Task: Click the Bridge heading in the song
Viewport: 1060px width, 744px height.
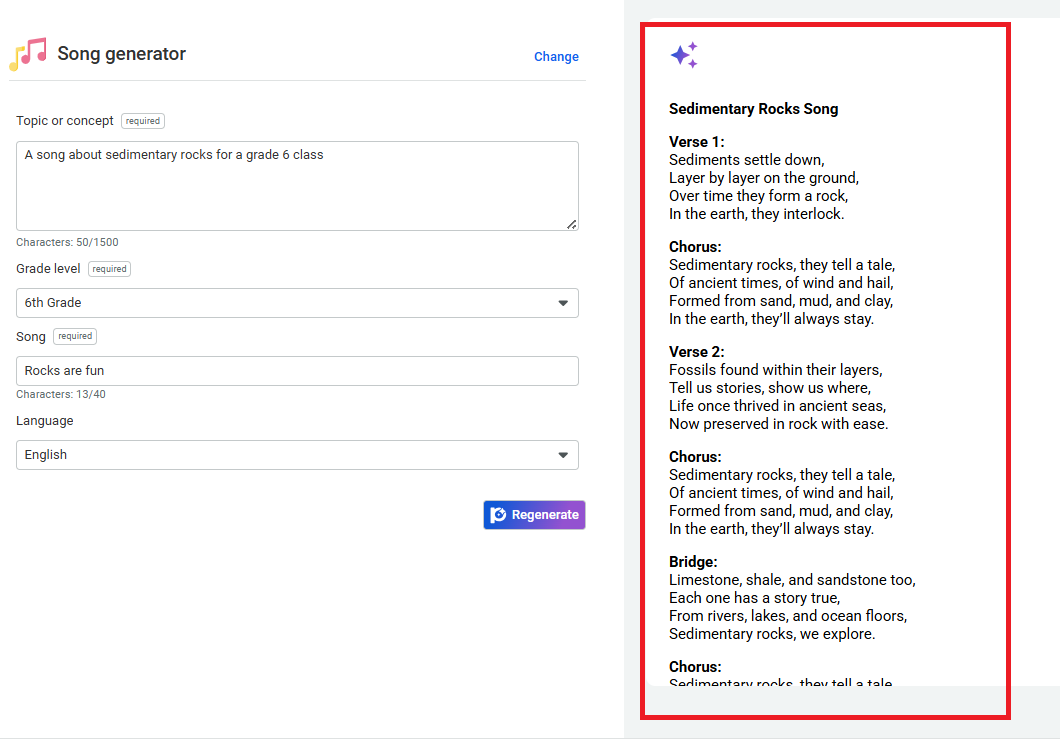Action: point(693,562)
